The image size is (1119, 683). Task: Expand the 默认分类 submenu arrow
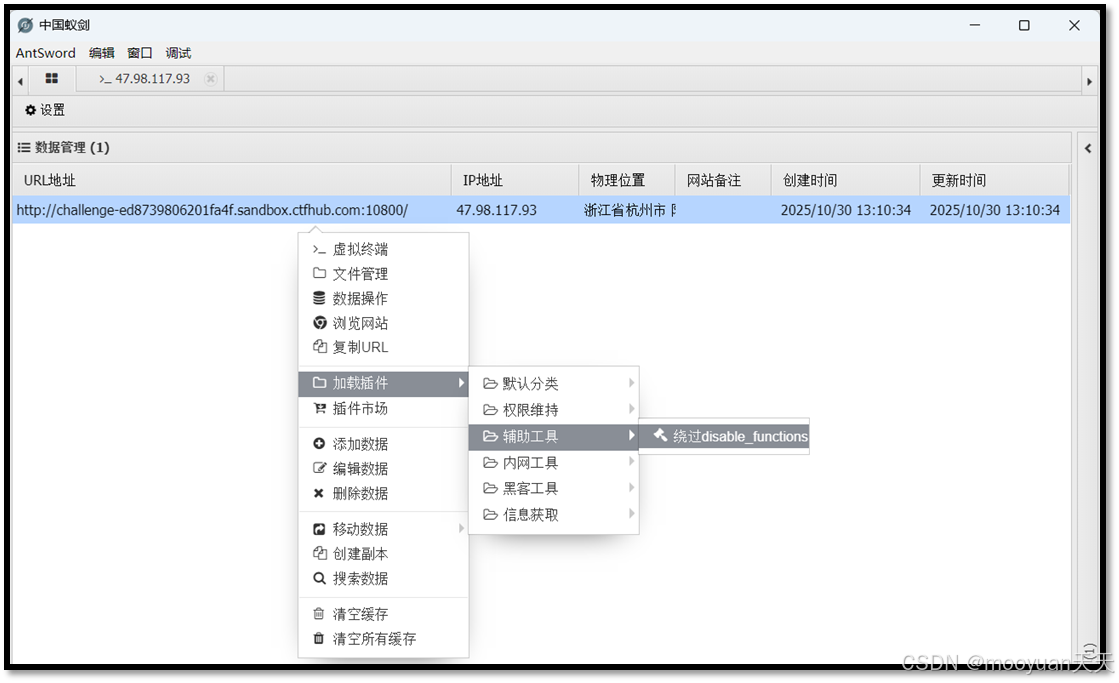(632, 383)
